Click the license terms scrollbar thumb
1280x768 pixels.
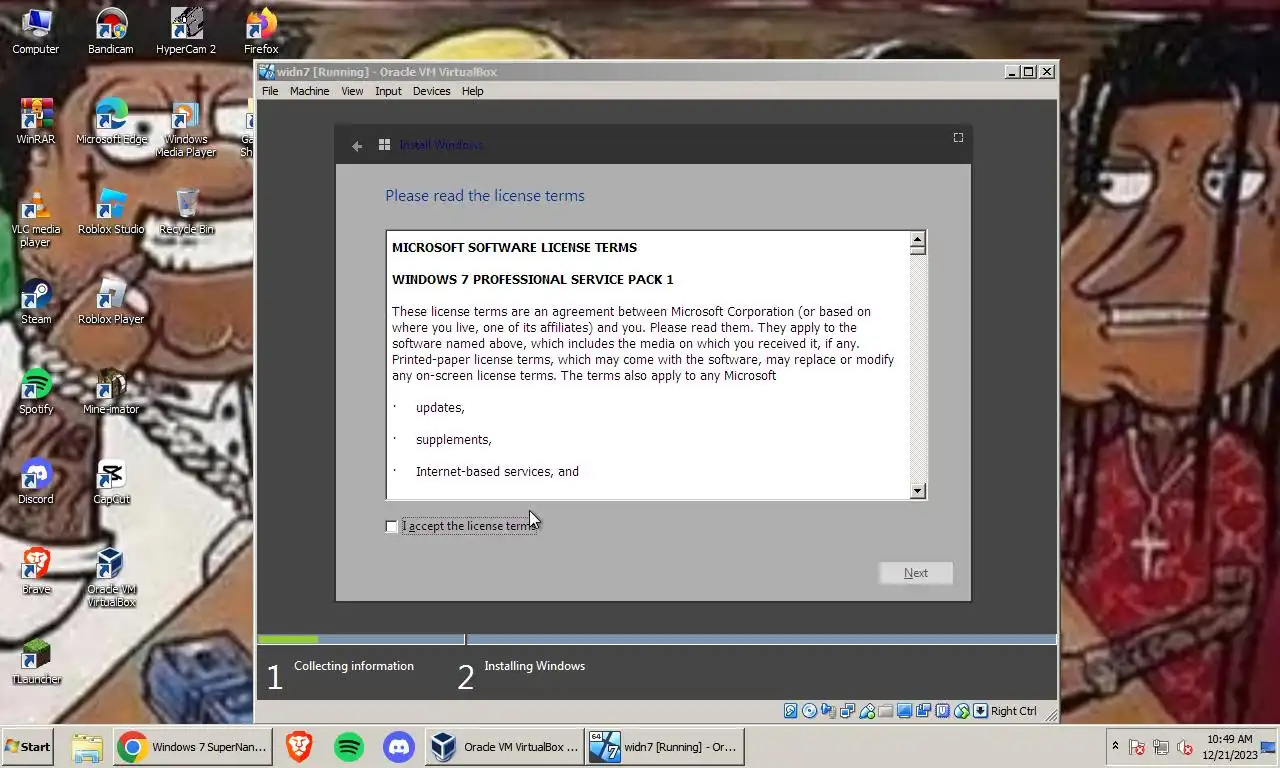(x=918, y=251)
